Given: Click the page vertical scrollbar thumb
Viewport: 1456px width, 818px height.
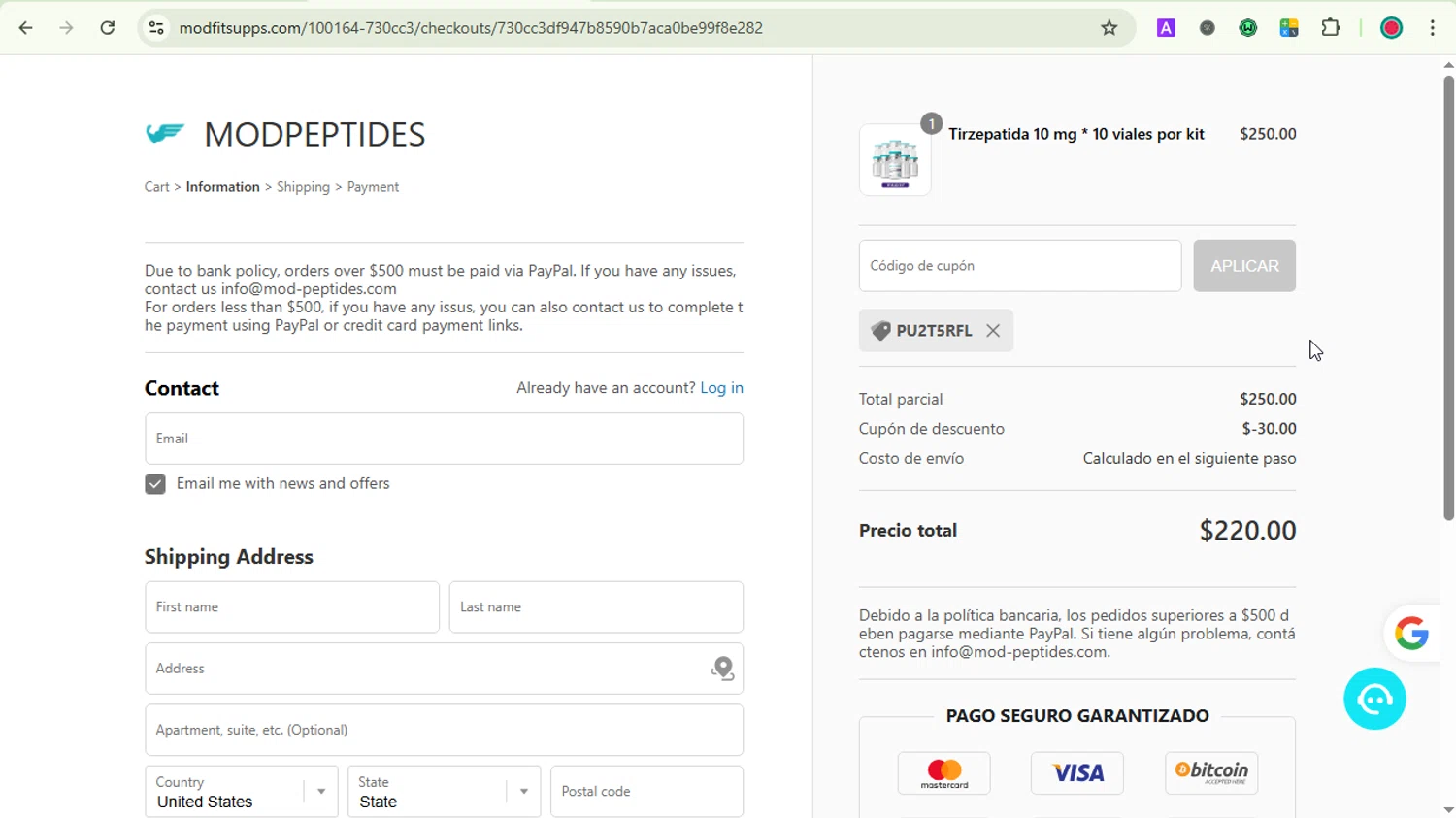Looking at the screenshot, I should [1448, 298].
